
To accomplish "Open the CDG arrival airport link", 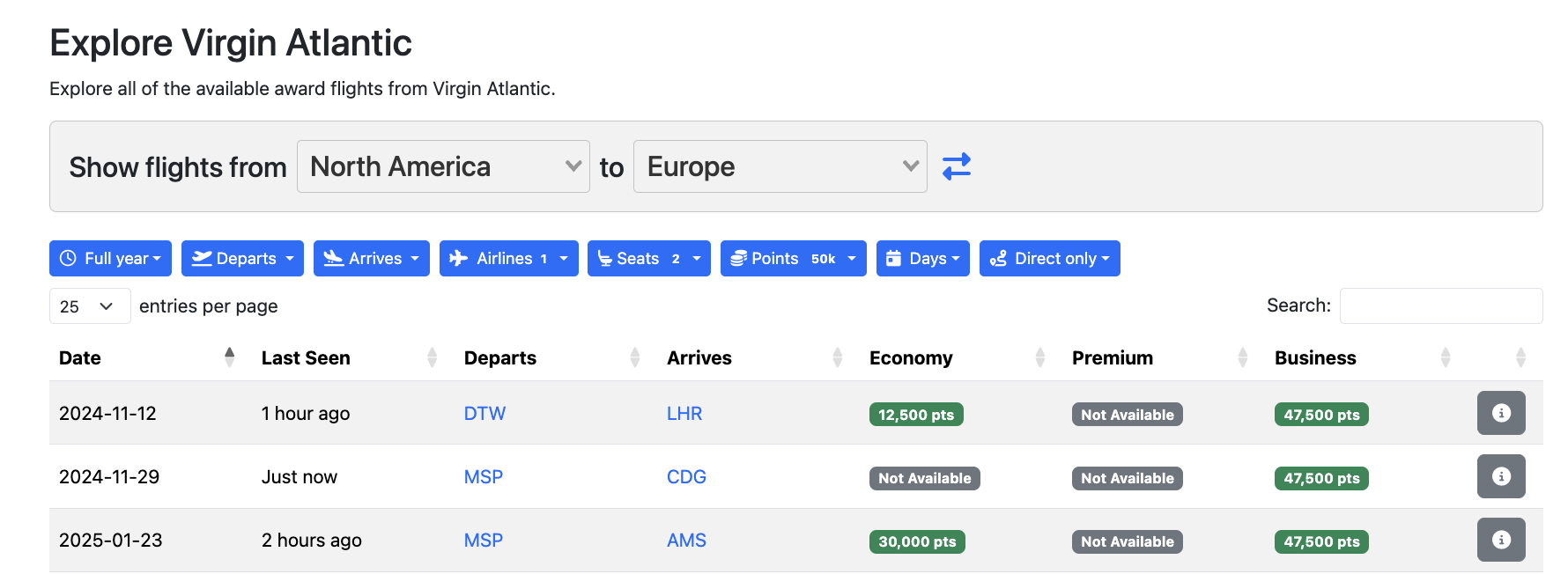I will point(686,476).
